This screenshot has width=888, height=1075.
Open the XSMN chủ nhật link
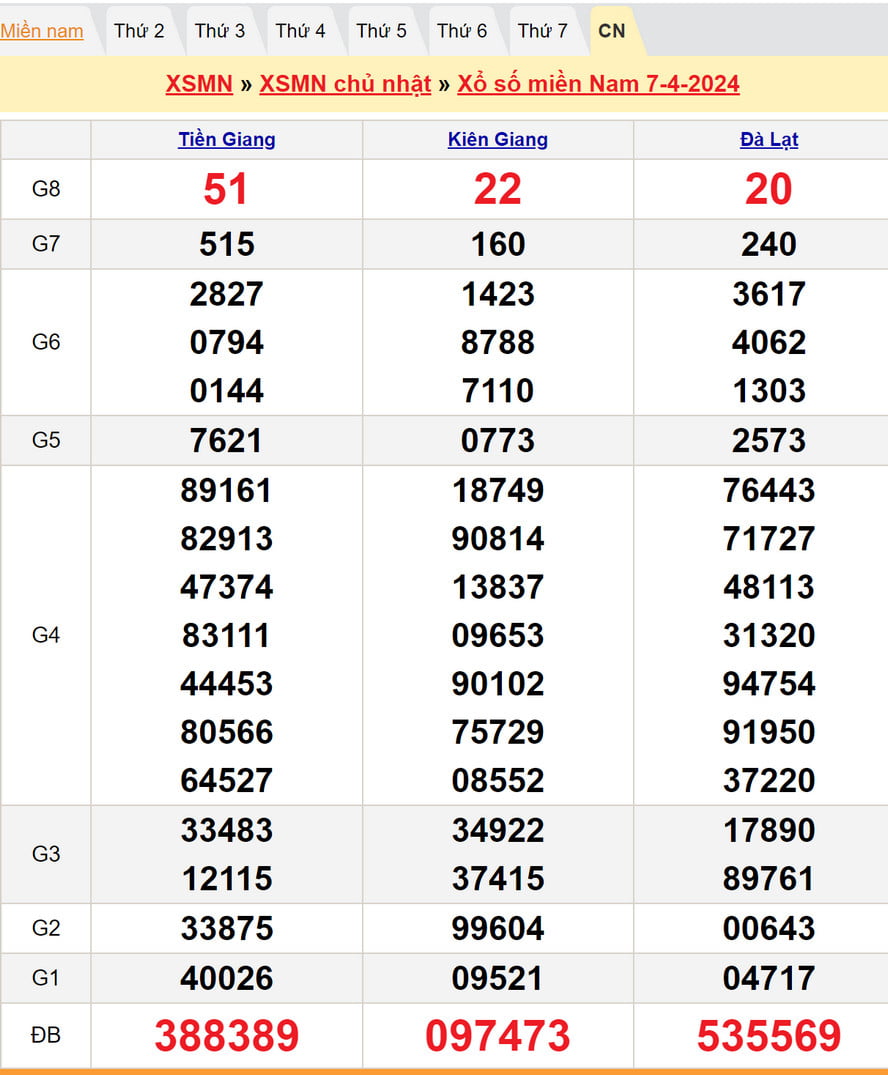(x=345, y=84)
